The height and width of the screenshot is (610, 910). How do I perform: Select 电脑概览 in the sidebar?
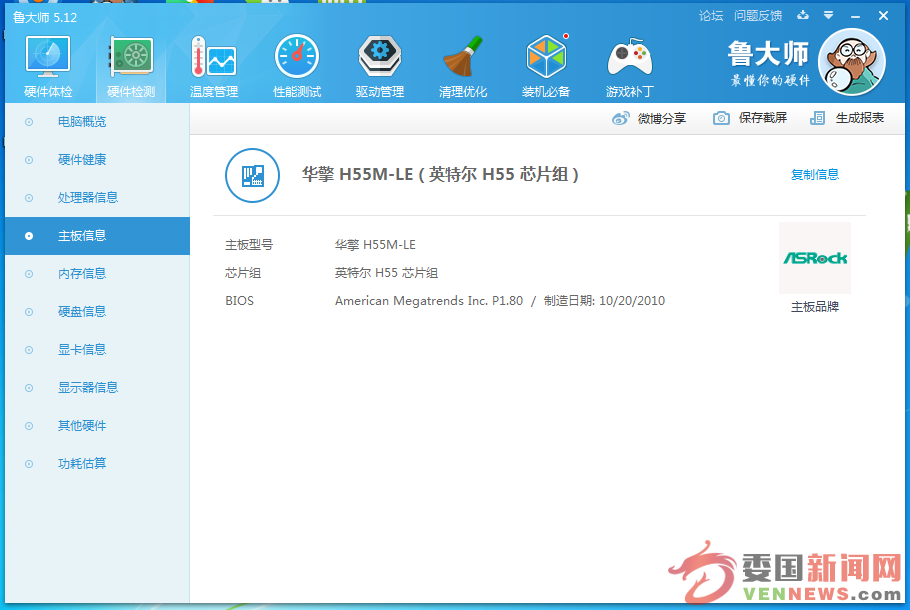[x=97, y=122]
